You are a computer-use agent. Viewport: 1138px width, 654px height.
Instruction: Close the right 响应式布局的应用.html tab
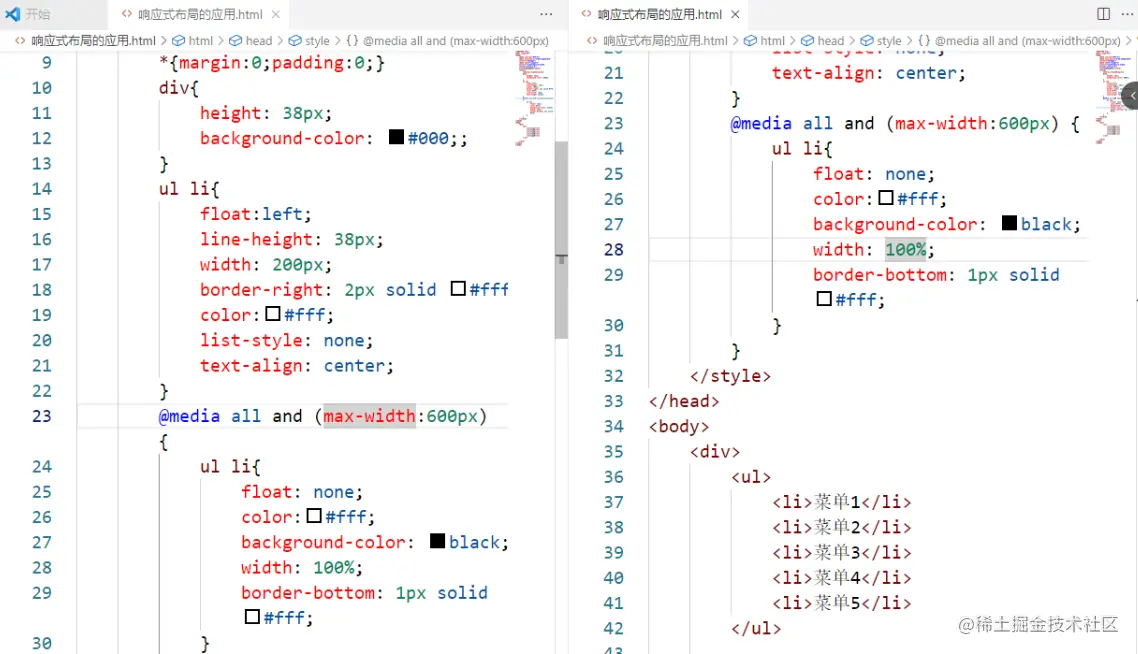735,14
